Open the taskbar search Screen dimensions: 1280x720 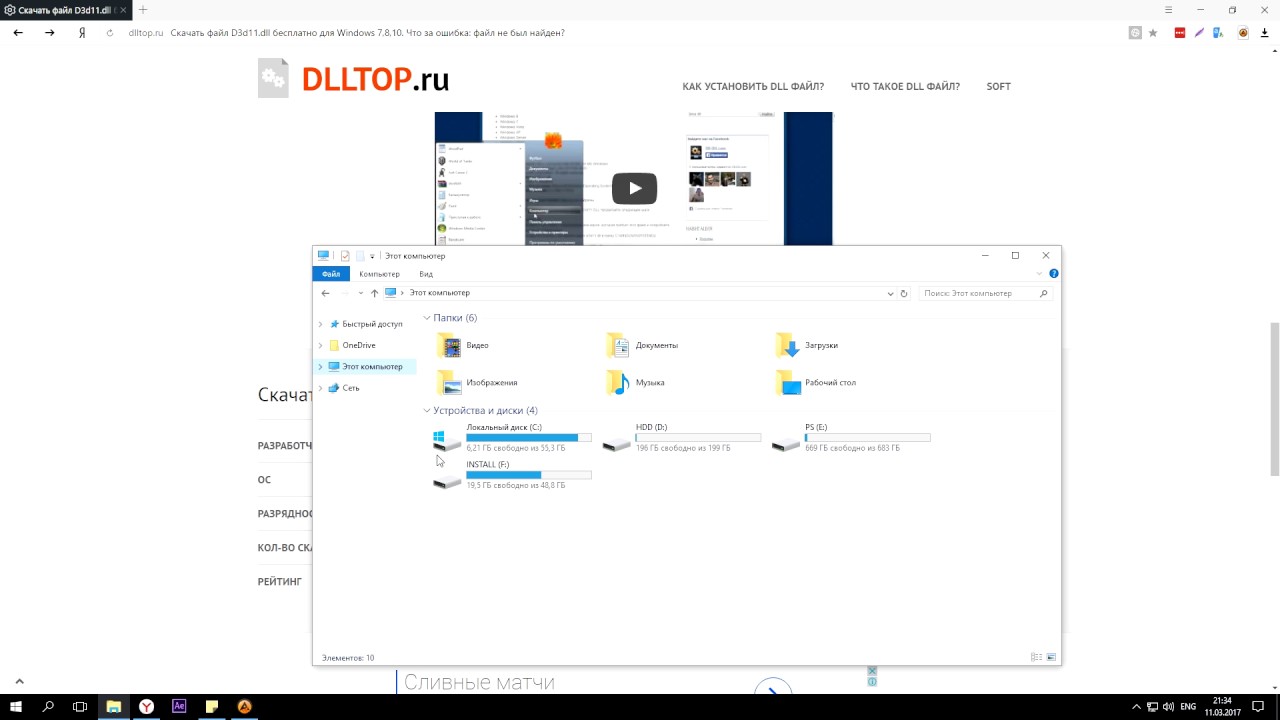point(48,706)
